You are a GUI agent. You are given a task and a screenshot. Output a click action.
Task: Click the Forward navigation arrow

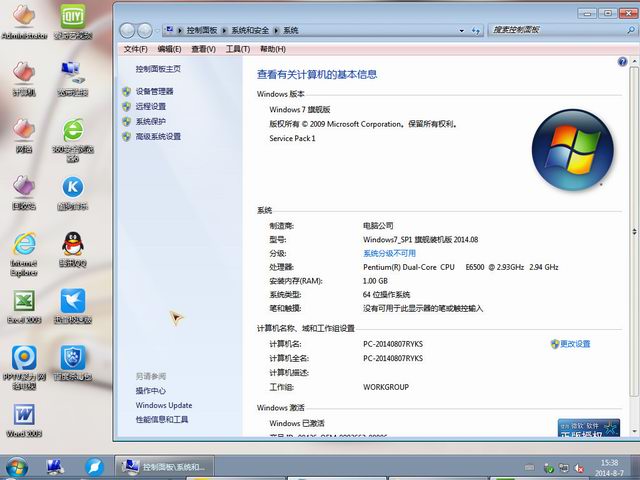point(144,30)
